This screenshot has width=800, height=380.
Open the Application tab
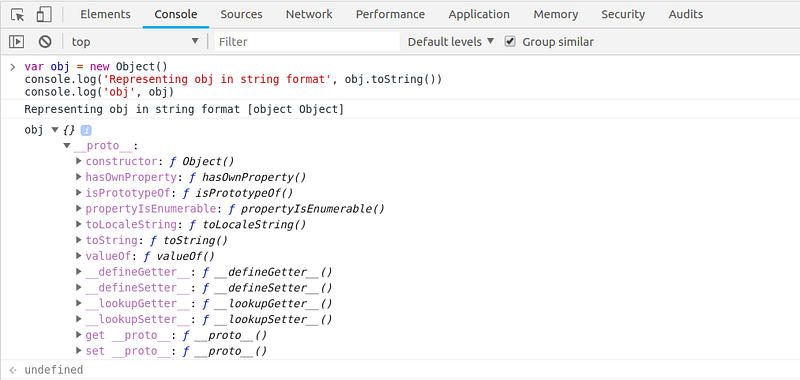479,14
